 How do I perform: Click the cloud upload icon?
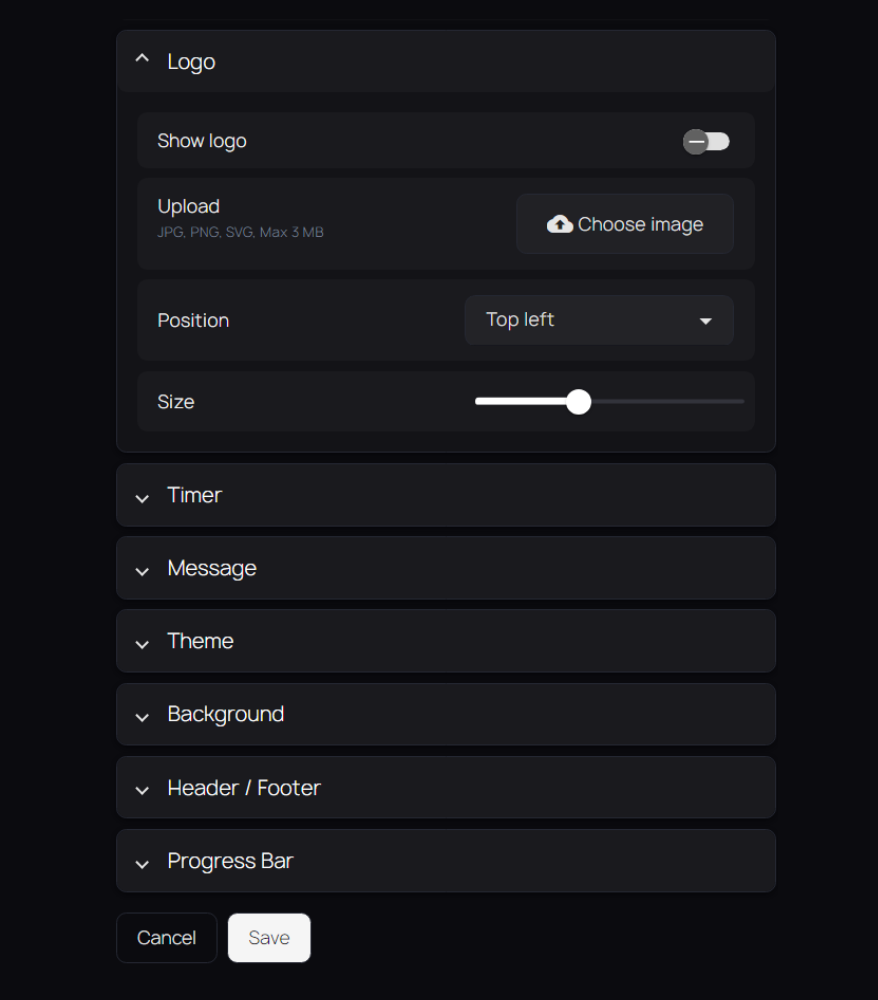(x=560, y=224)
